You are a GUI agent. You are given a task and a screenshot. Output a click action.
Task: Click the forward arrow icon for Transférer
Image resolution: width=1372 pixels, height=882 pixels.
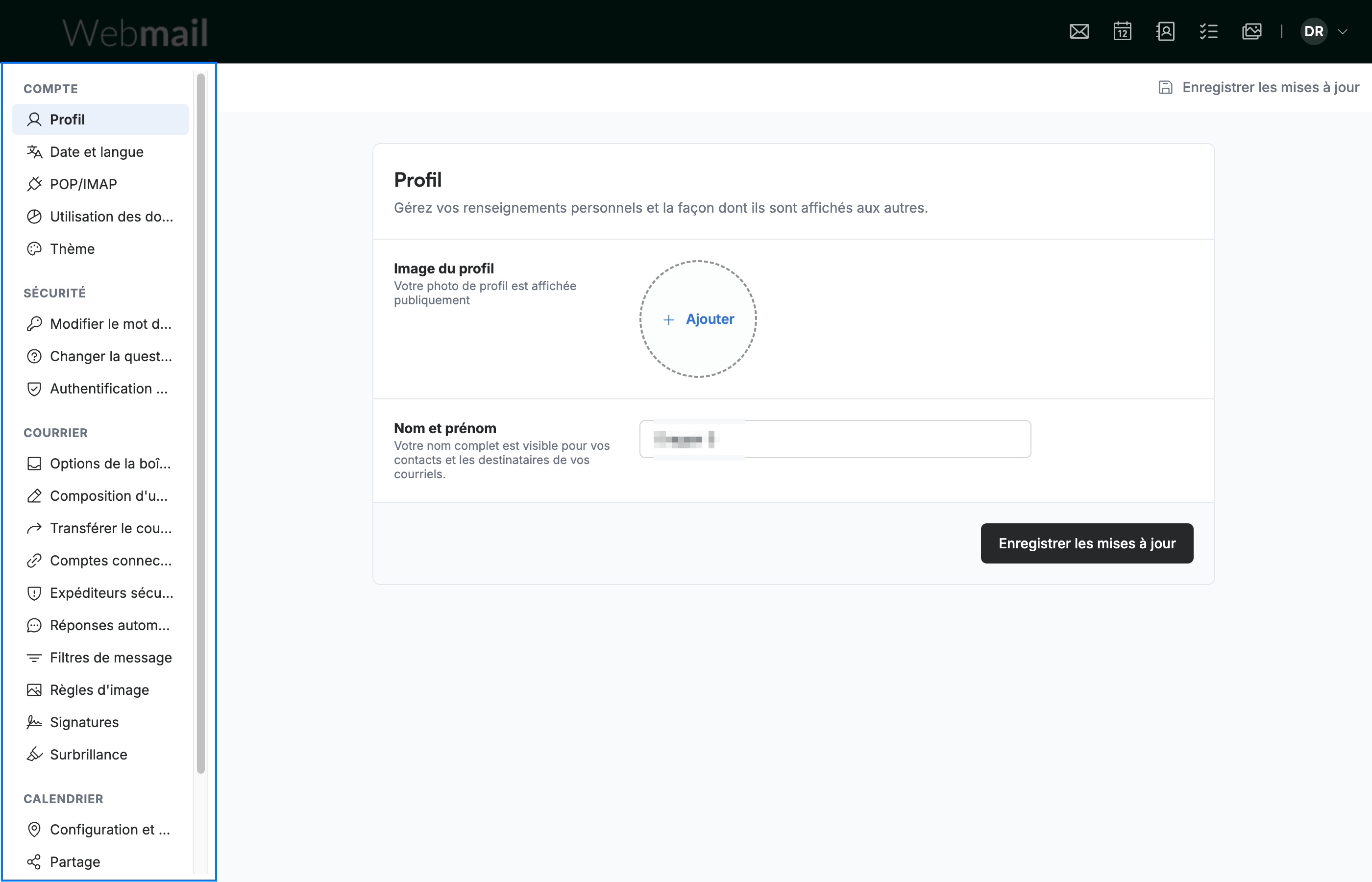pos(34,528)
